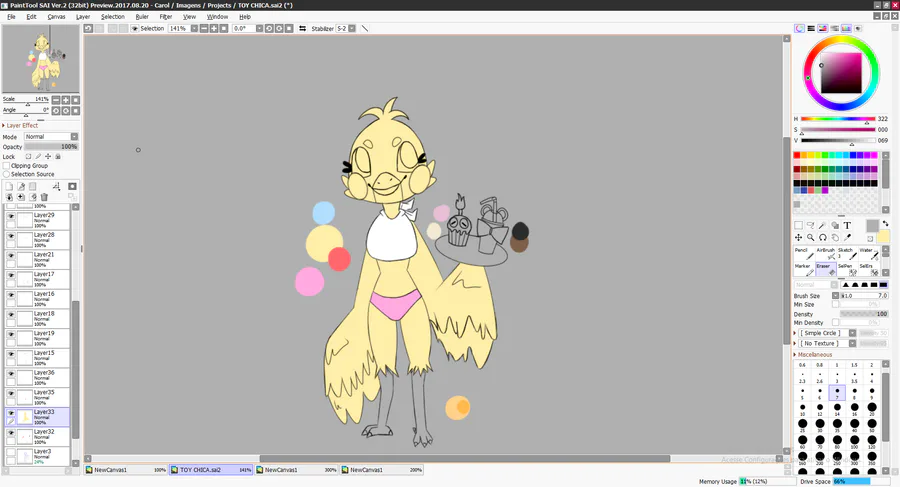The image size is (900, 487).
Task: Flip the view horizontally
Action: 302,28
